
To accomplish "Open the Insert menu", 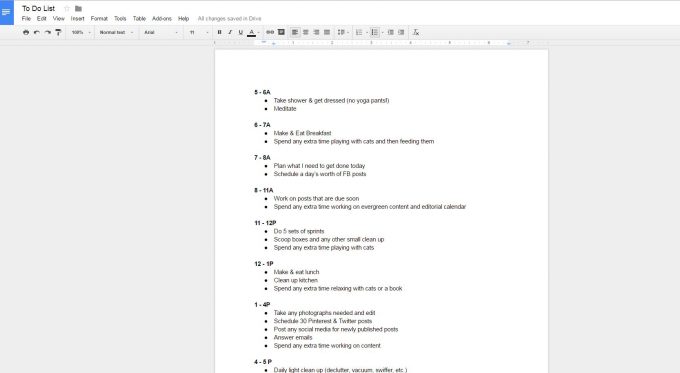I will (78, 19).
